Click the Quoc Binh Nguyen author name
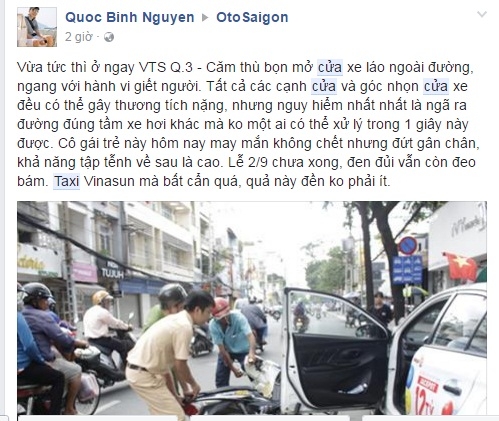The width and height of the screenshot is (499, 421). [130, 17]
